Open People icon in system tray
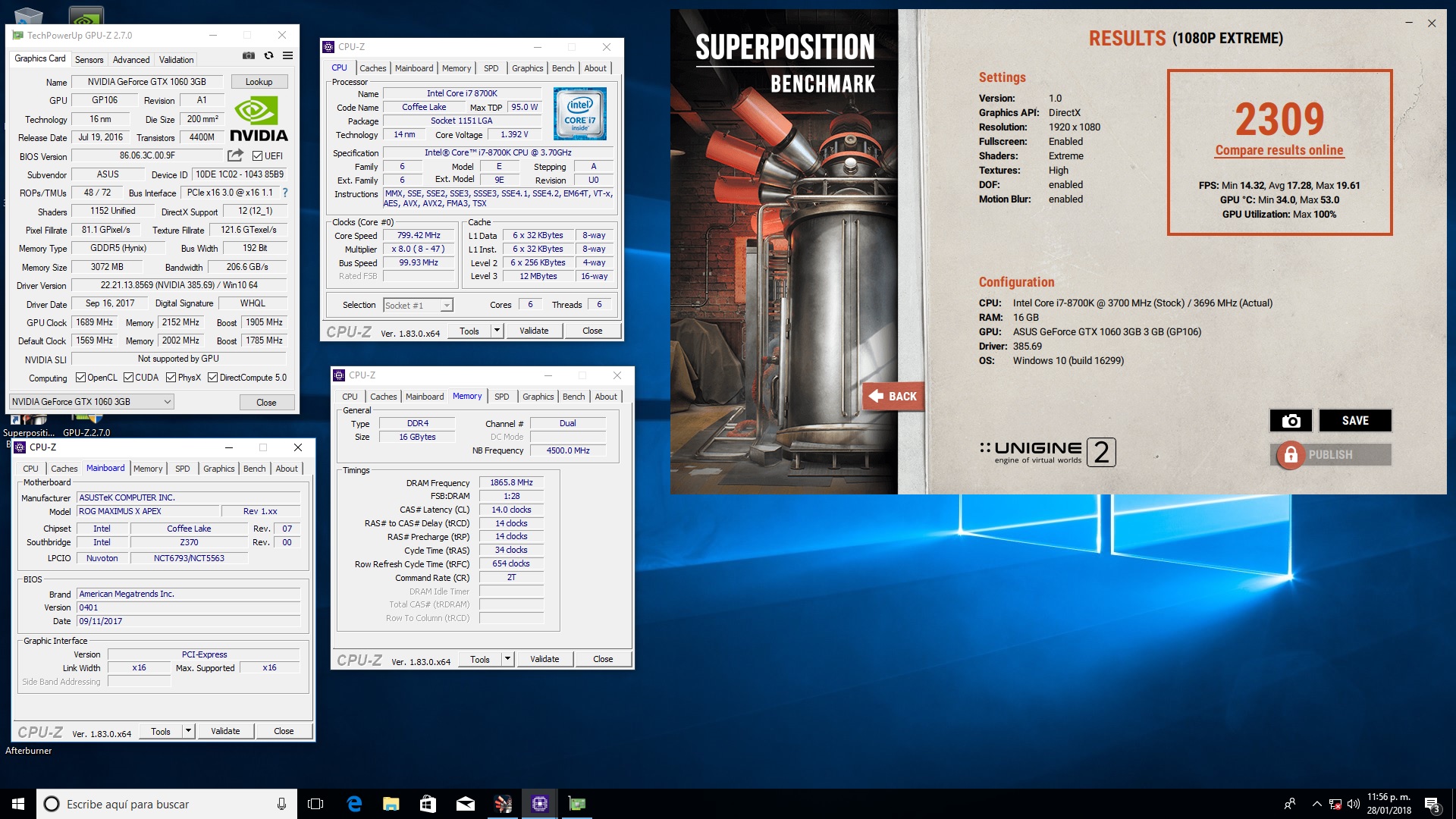The height and width of the screenshot is (819, 1456). [1290, 804]
